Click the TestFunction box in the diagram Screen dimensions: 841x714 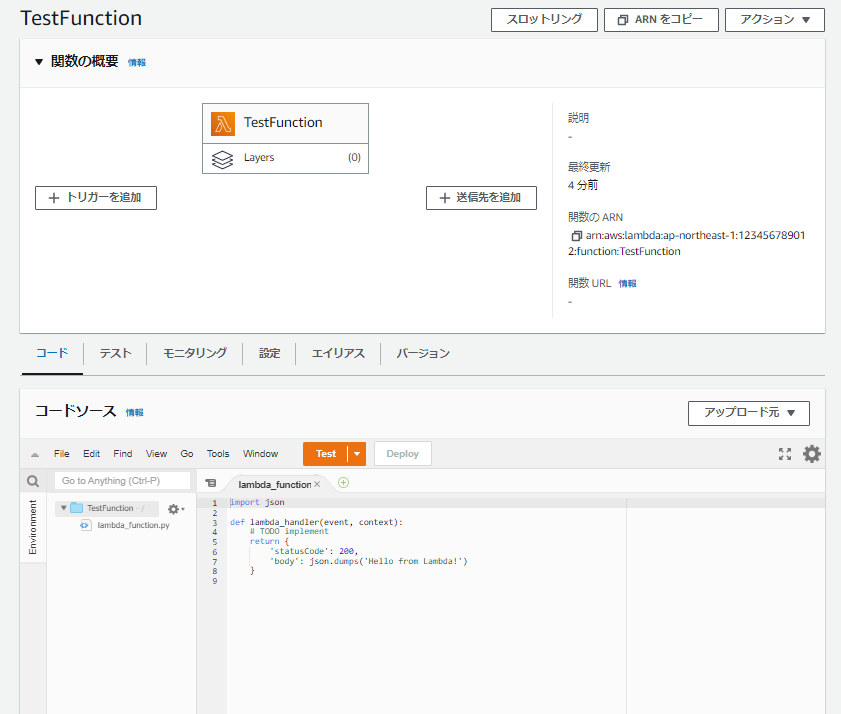pos(285,123)
